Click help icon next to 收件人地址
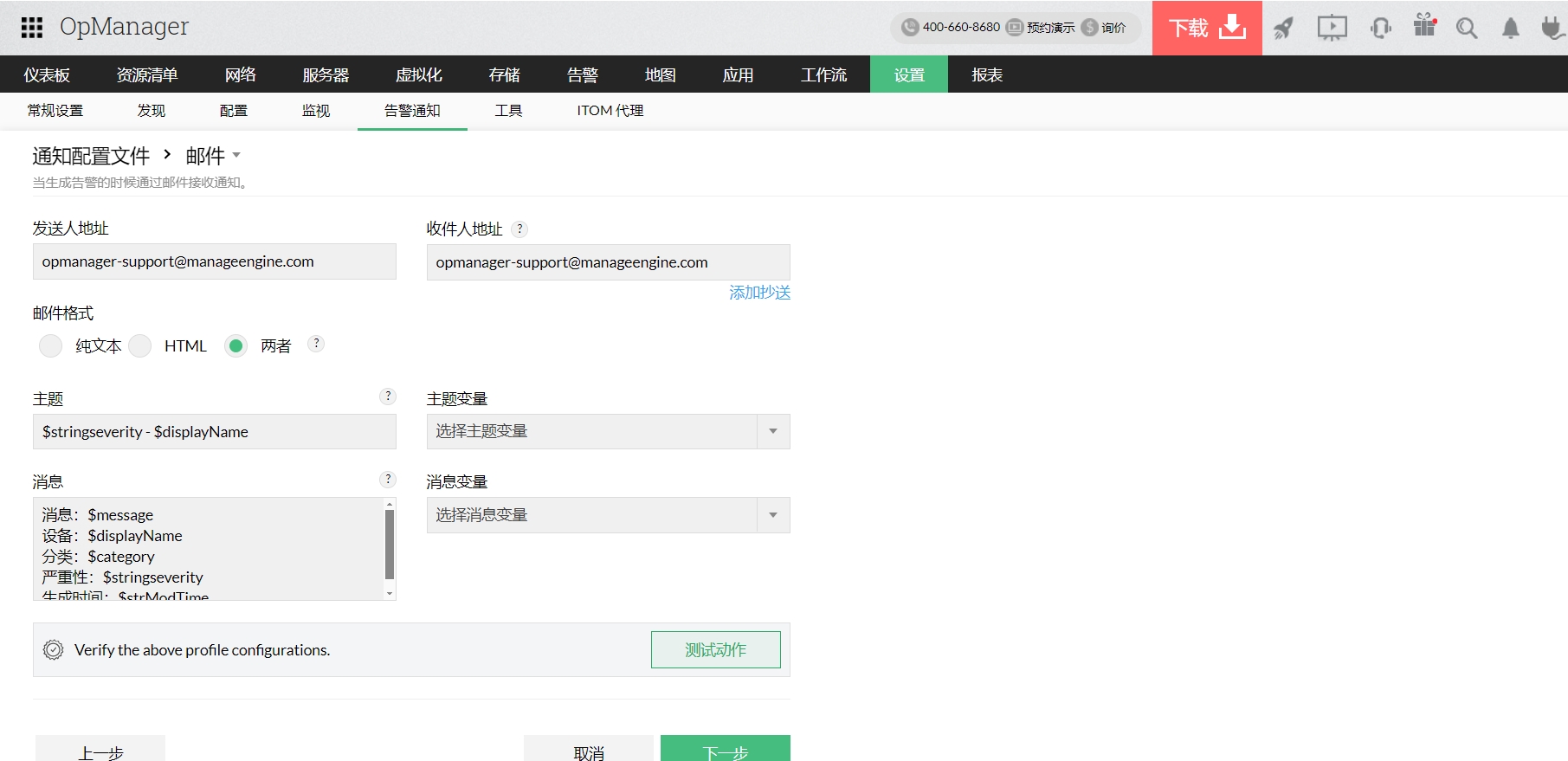 519,229
